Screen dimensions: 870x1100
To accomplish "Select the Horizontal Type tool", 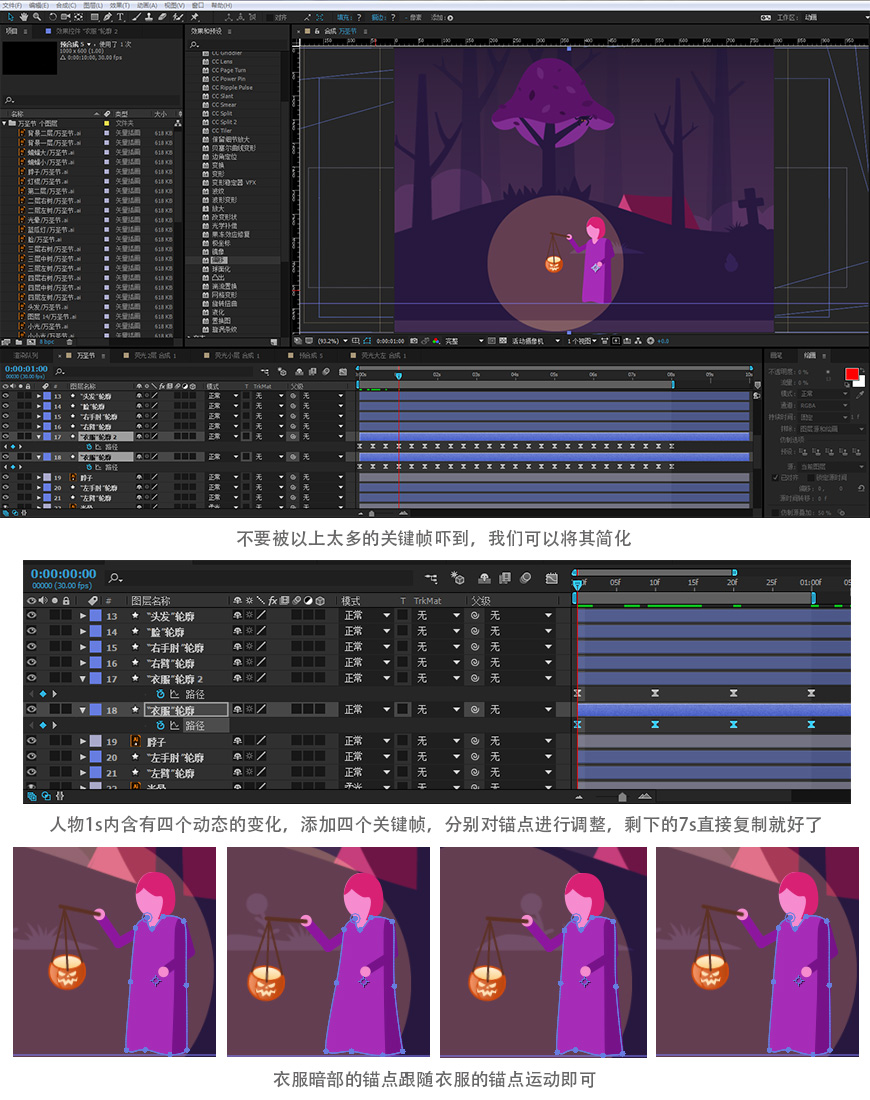I will [x=121, y=17].
